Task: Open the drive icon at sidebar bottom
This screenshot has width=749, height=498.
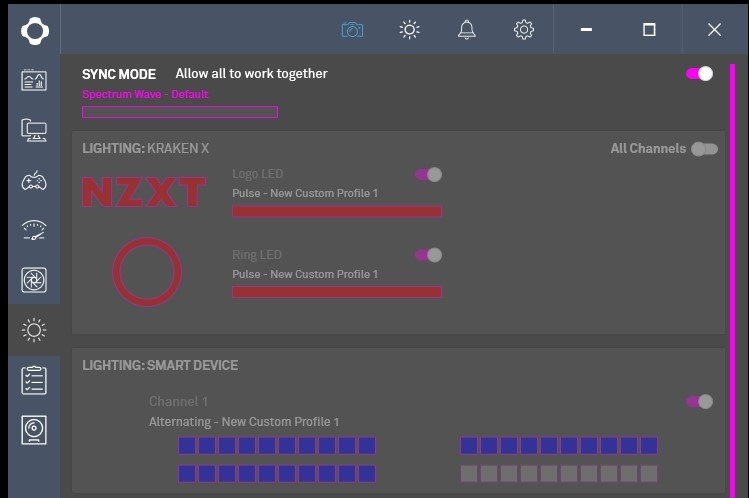Action: click(x=34, y=430)
